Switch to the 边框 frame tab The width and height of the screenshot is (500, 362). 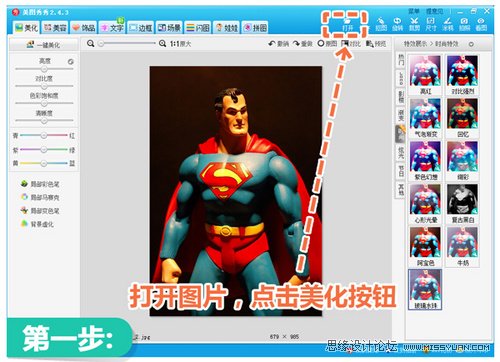point(141,27)
